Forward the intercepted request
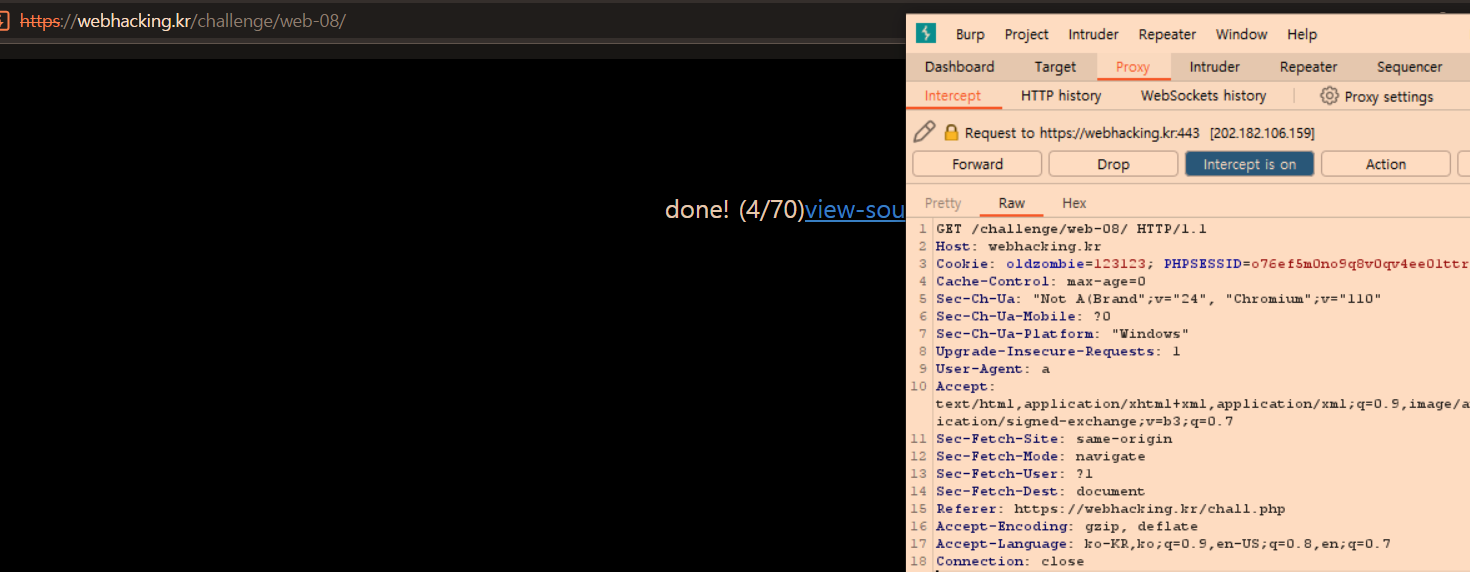The image size is (1470, 572). [x=977, y=164]
